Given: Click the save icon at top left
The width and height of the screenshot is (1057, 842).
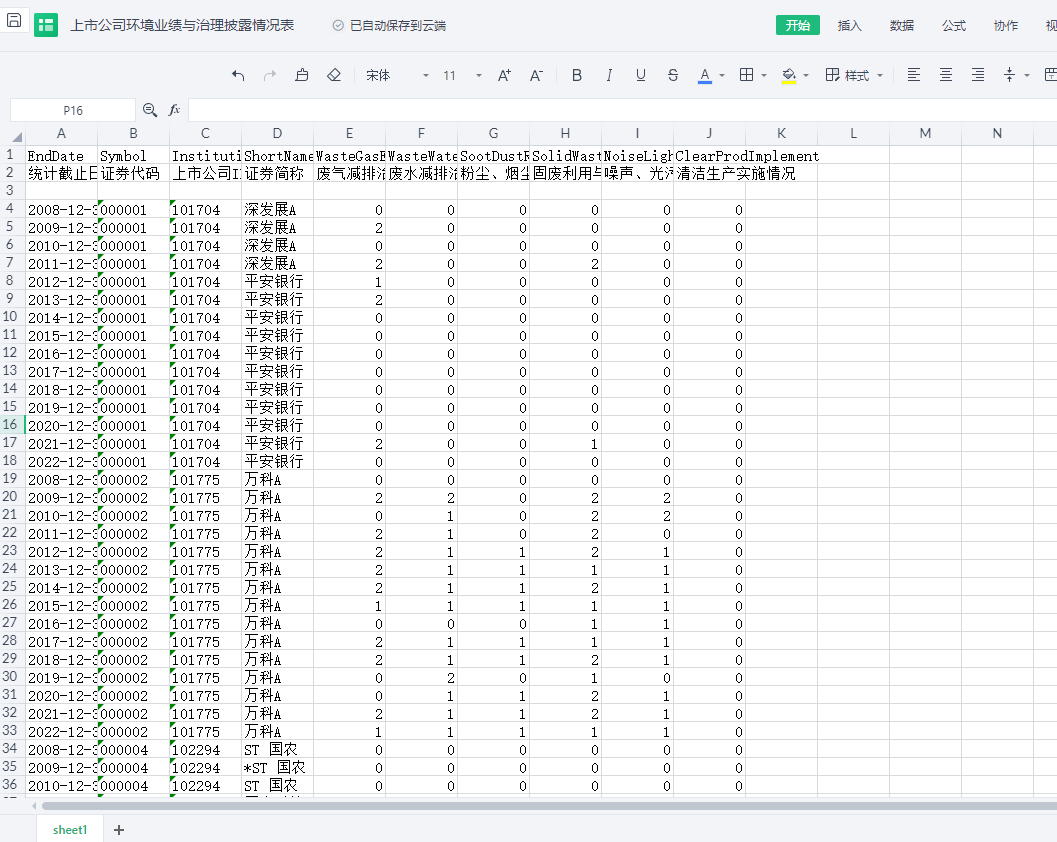Looking at the screenshot, I should [x=14, y=21].
